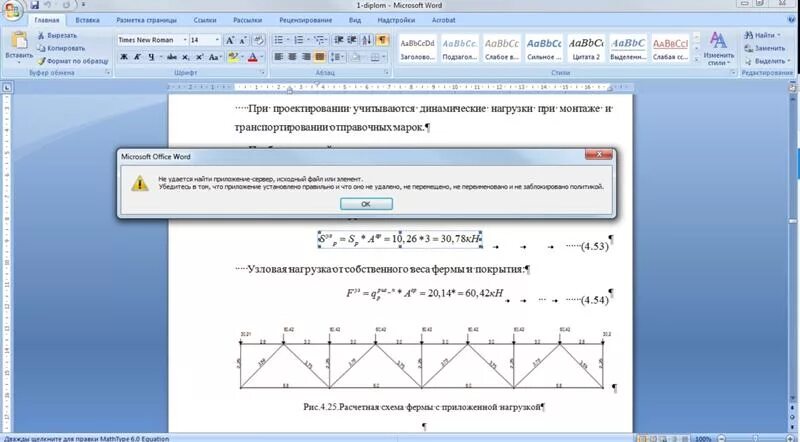Image resolution: width=800 pixels, height=442 pixels.
Task: Apply the Заголово... style
Action: tap(417, 49)
